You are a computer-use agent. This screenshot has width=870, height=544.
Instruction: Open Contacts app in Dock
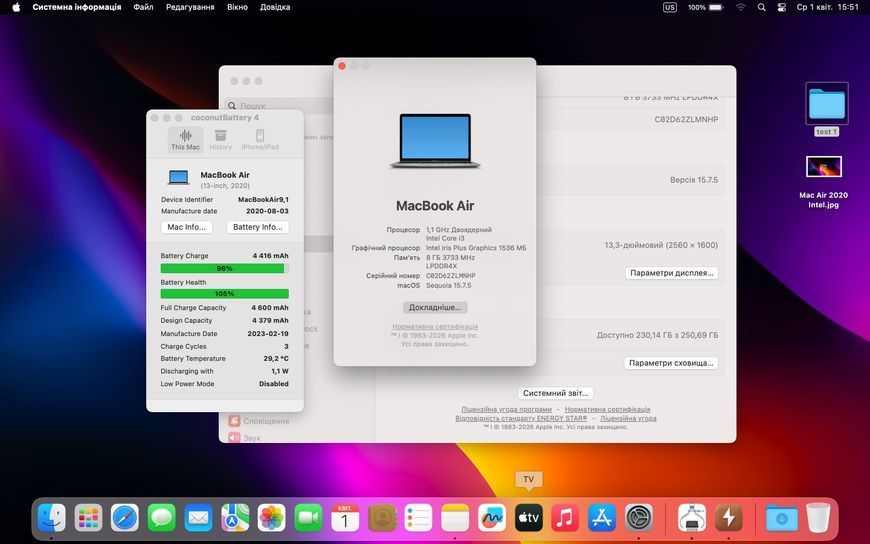pos(382,517)
